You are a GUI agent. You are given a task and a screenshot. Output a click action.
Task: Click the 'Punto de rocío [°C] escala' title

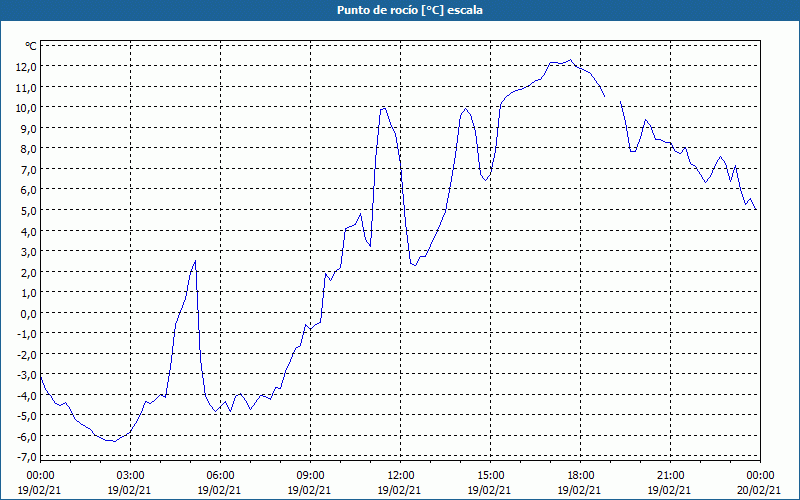(x=410, y=10)
